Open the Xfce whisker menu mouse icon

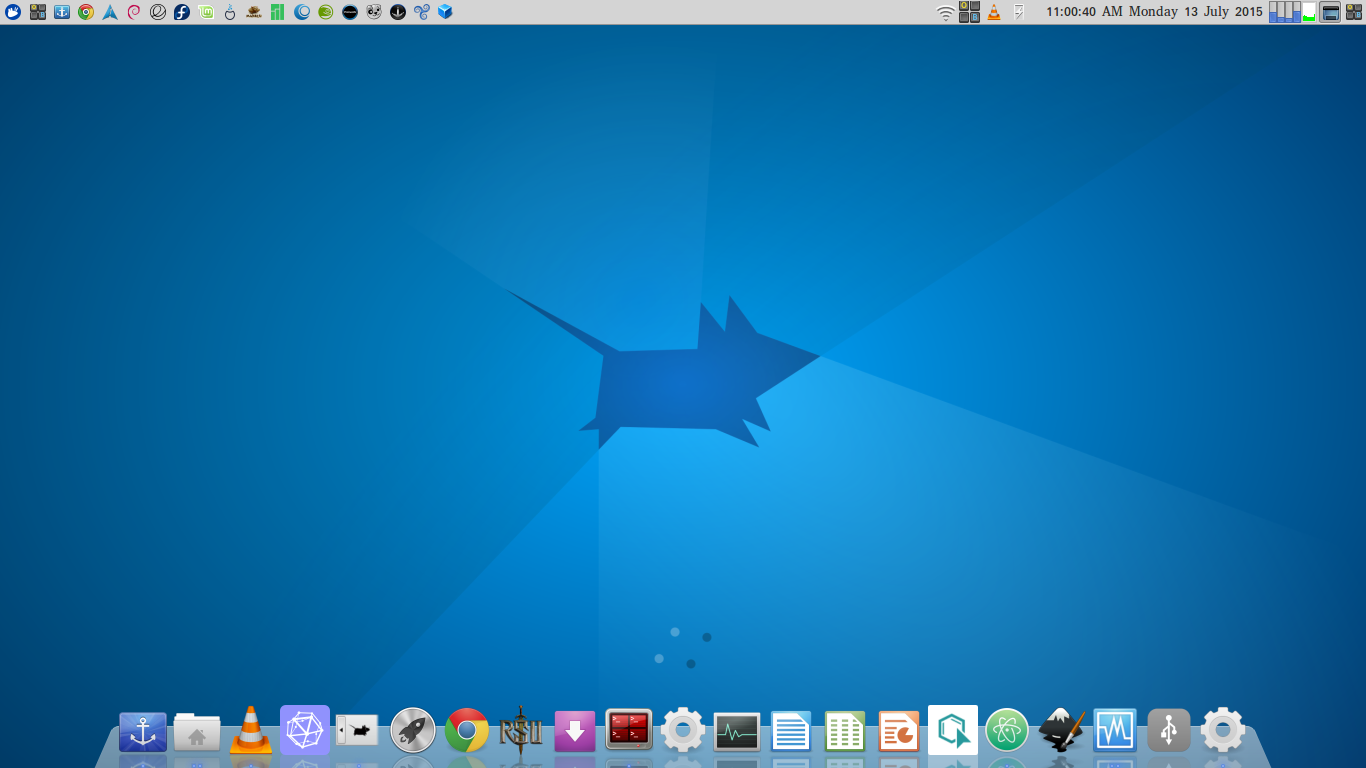tap(13, 12)
